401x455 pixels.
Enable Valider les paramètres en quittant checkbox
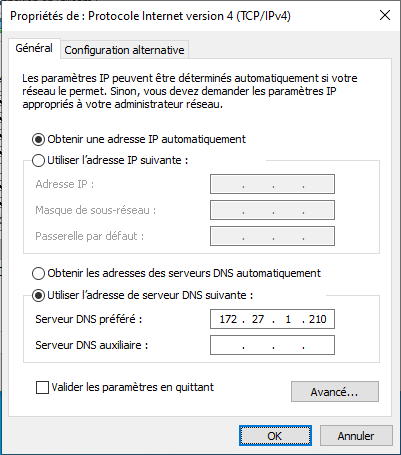click(x=42, y=388)
